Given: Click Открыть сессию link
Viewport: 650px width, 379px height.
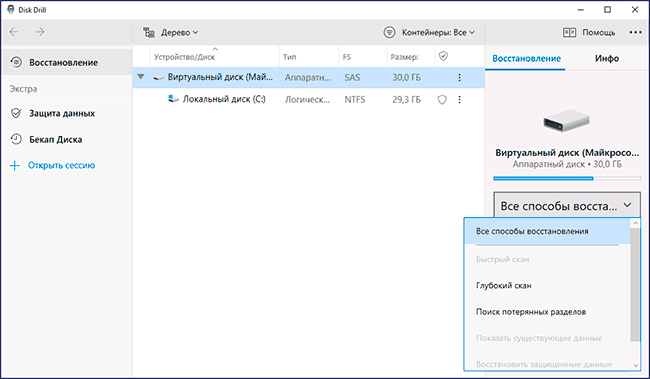Looking at the screenshot, I should point(61,165).
